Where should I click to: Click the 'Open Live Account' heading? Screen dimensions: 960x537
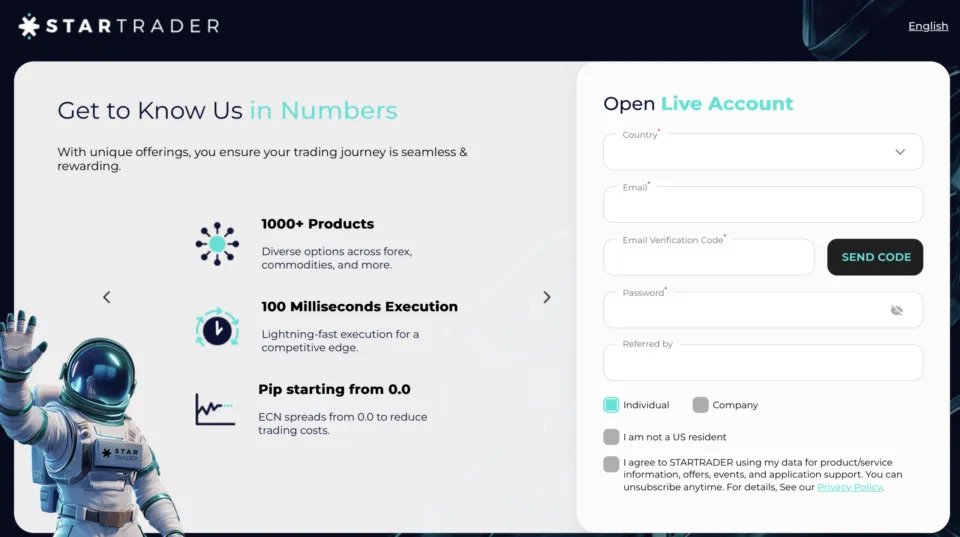[x=698, y=103]
